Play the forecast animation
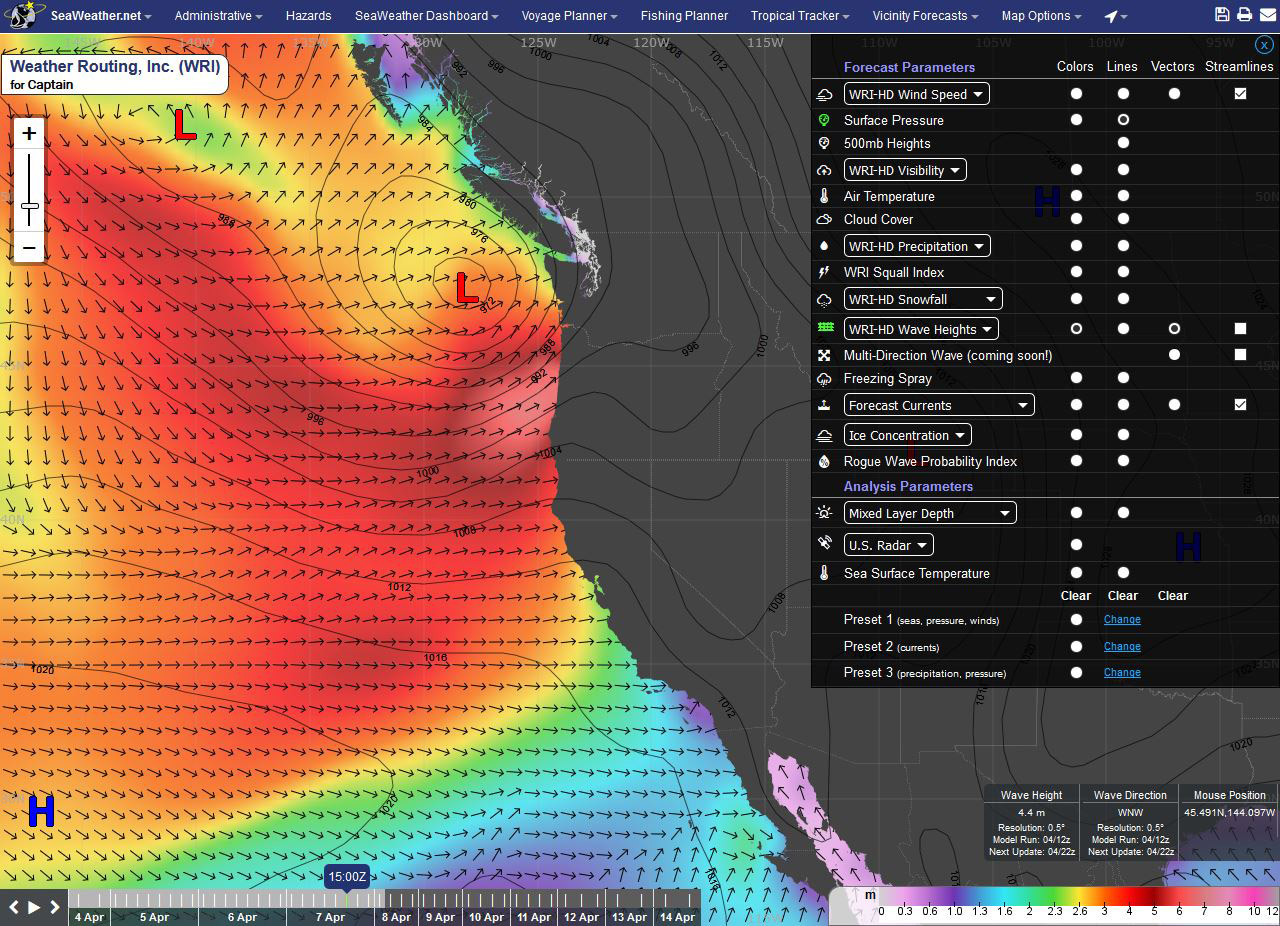 click(34, 907)
